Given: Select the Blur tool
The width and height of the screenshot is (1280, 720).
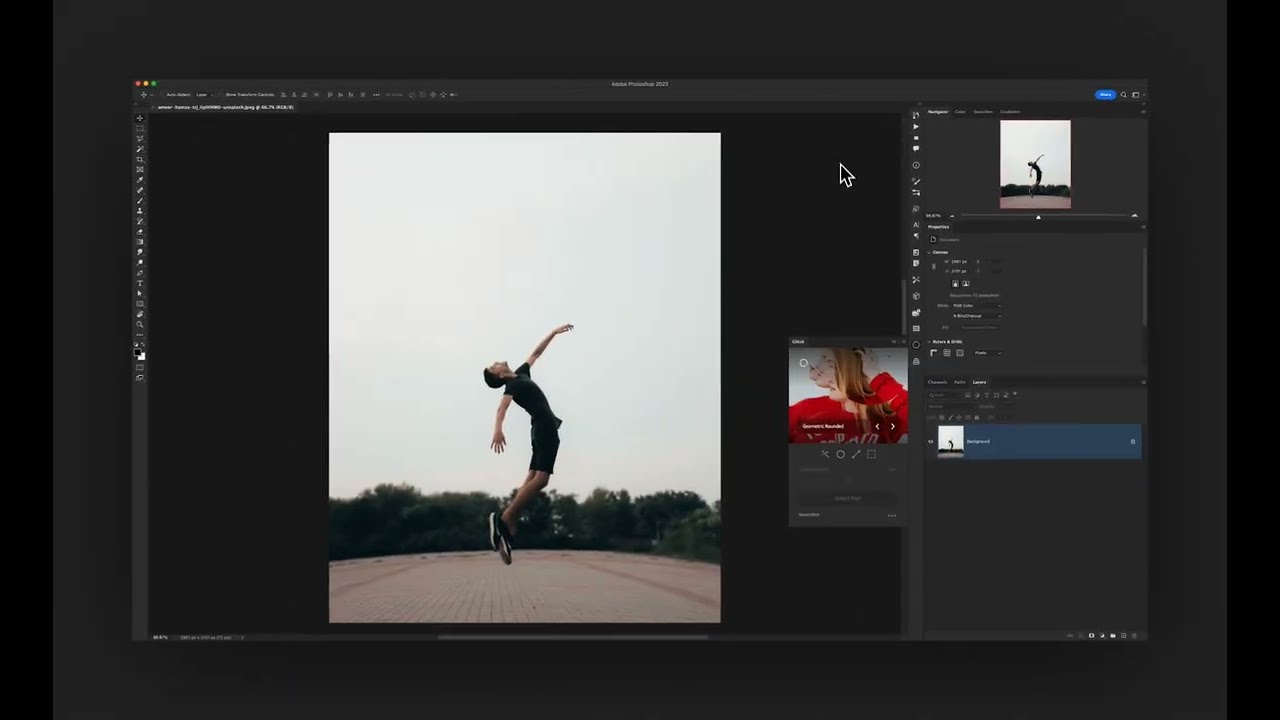Looking at the screenshot, I should [x=139, y=252].
